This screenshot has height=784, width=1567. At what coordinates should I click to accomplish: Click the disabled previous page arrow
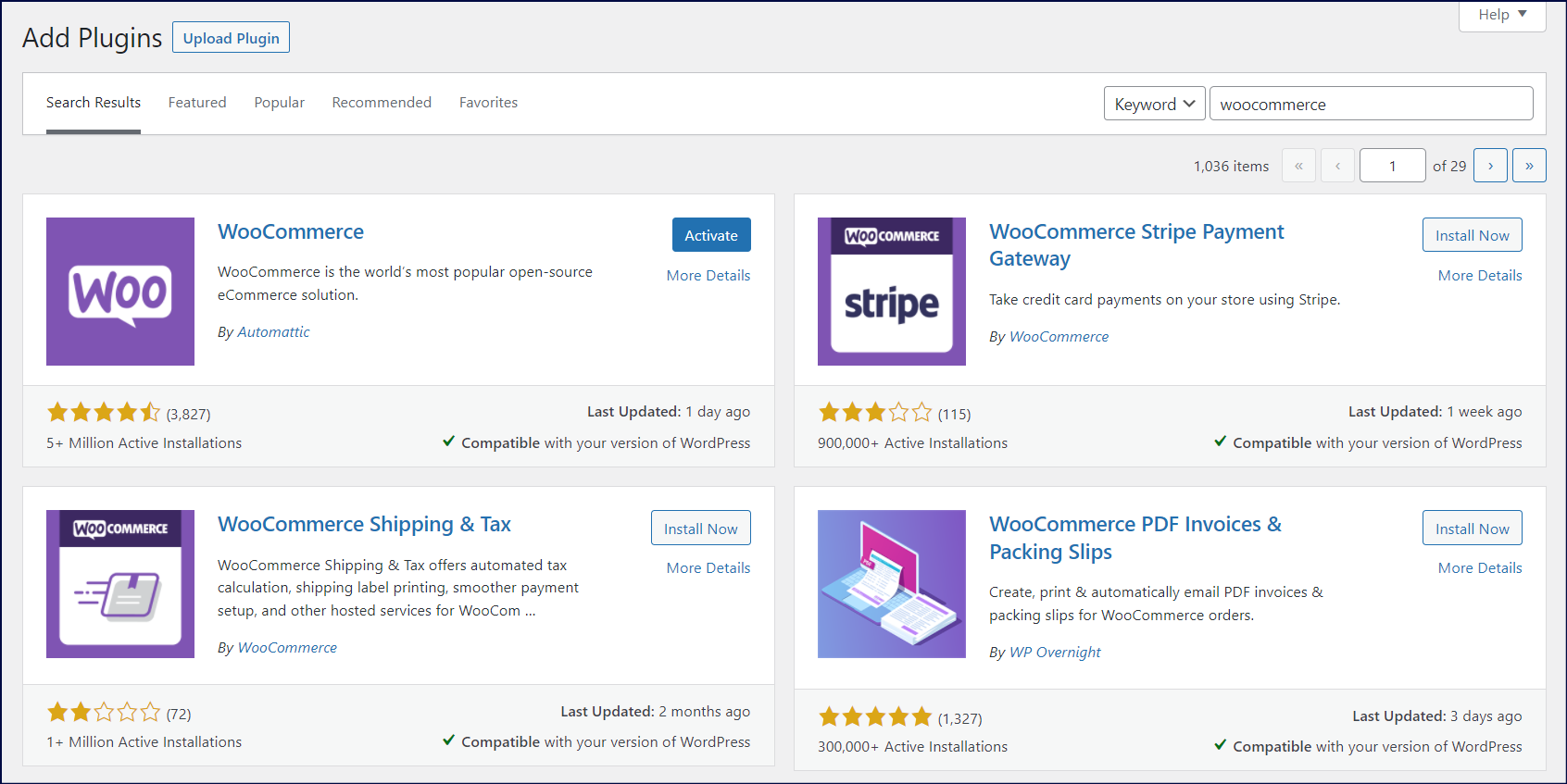coord(1337,166)
